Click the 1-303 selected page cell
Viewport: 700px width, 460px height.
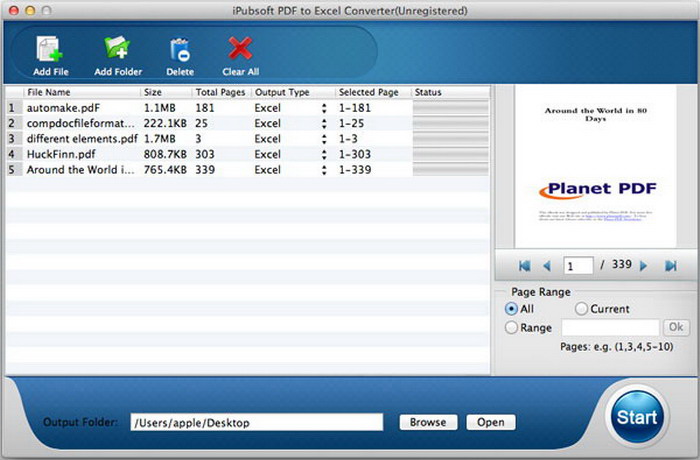355,155
